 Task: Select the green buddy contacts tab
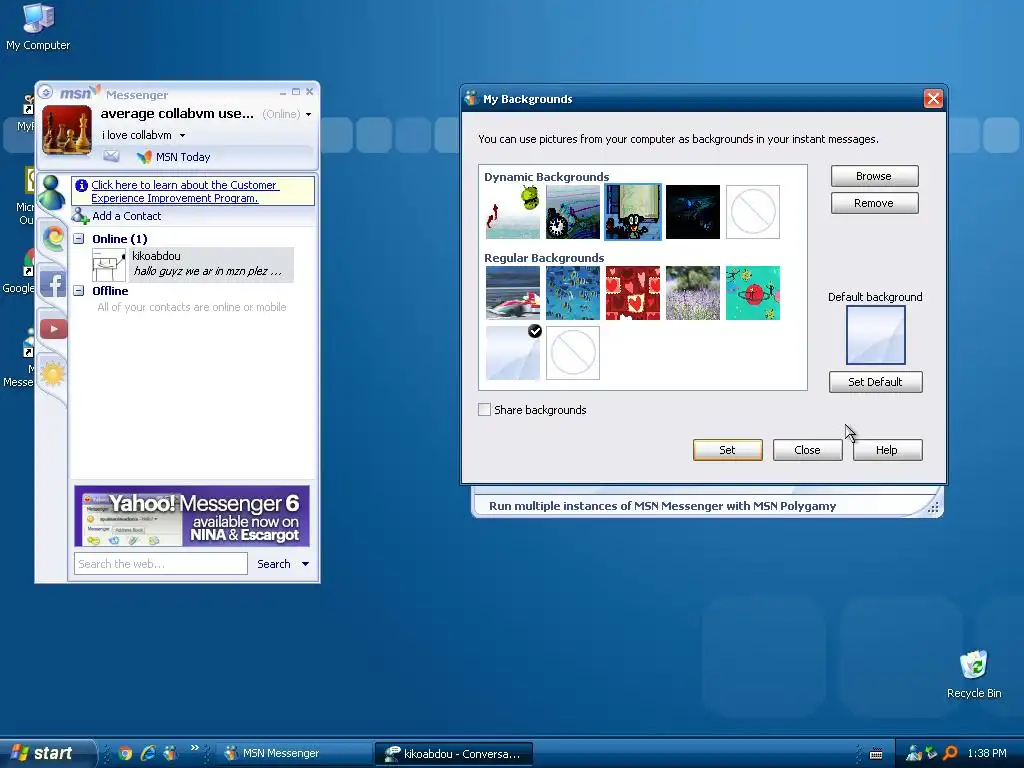pos(52,193)
